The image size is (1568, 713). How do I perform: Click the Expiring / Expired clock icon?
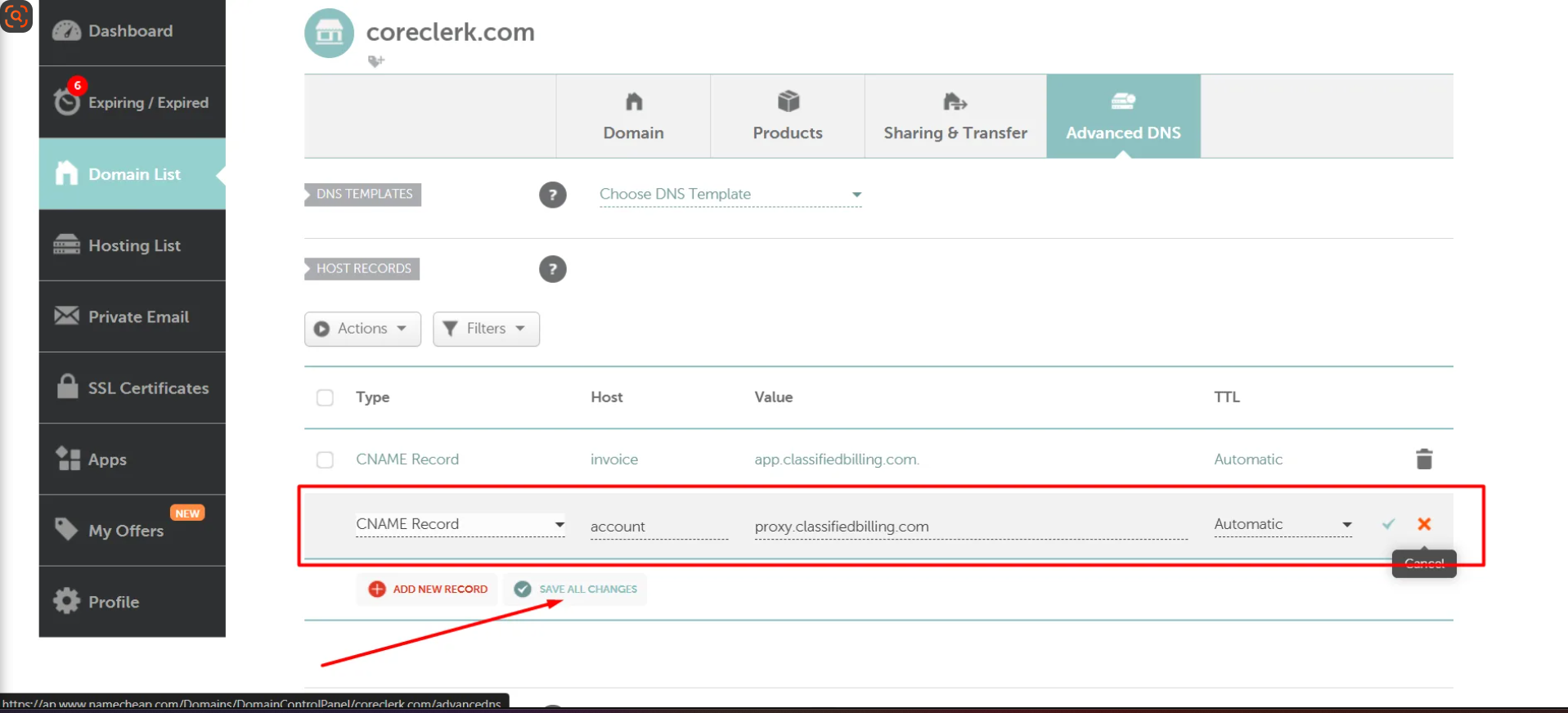[x=67, y=101]
